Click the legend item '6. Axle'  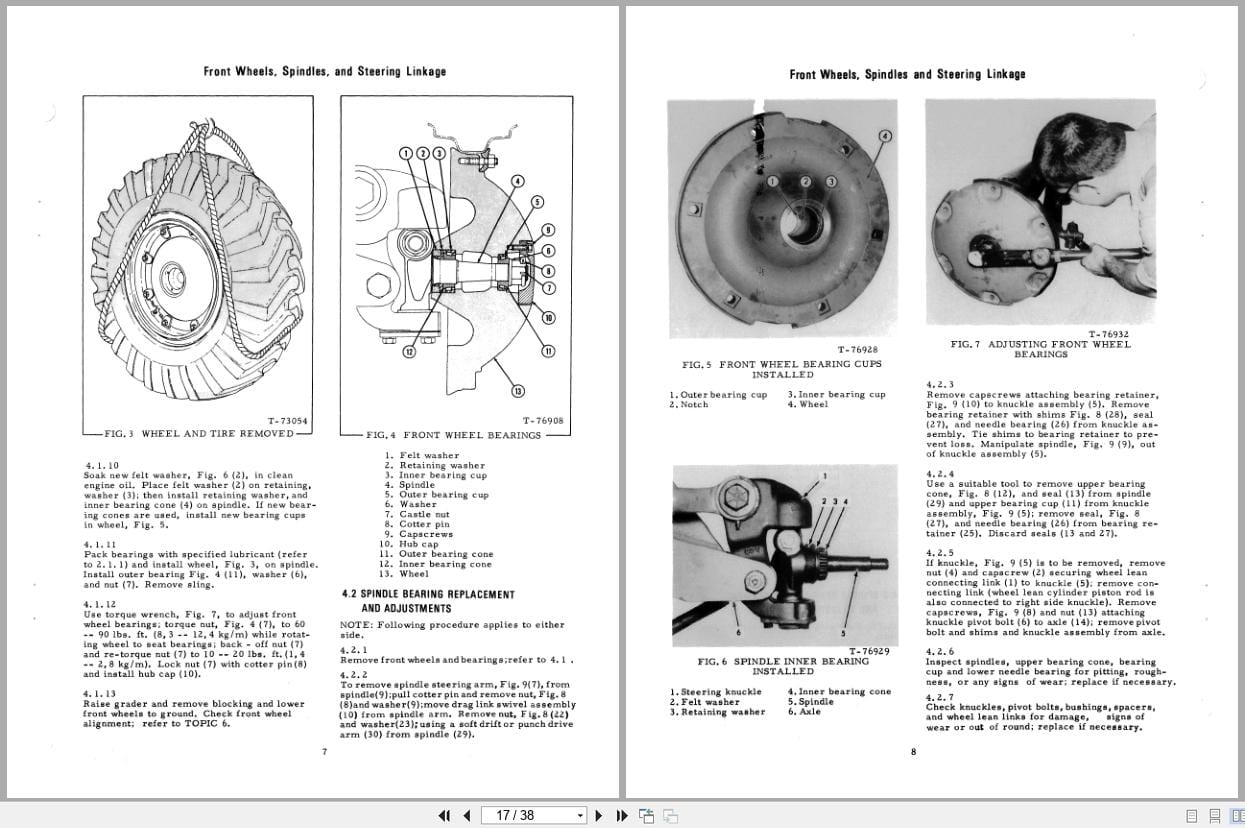pos(804,712)
